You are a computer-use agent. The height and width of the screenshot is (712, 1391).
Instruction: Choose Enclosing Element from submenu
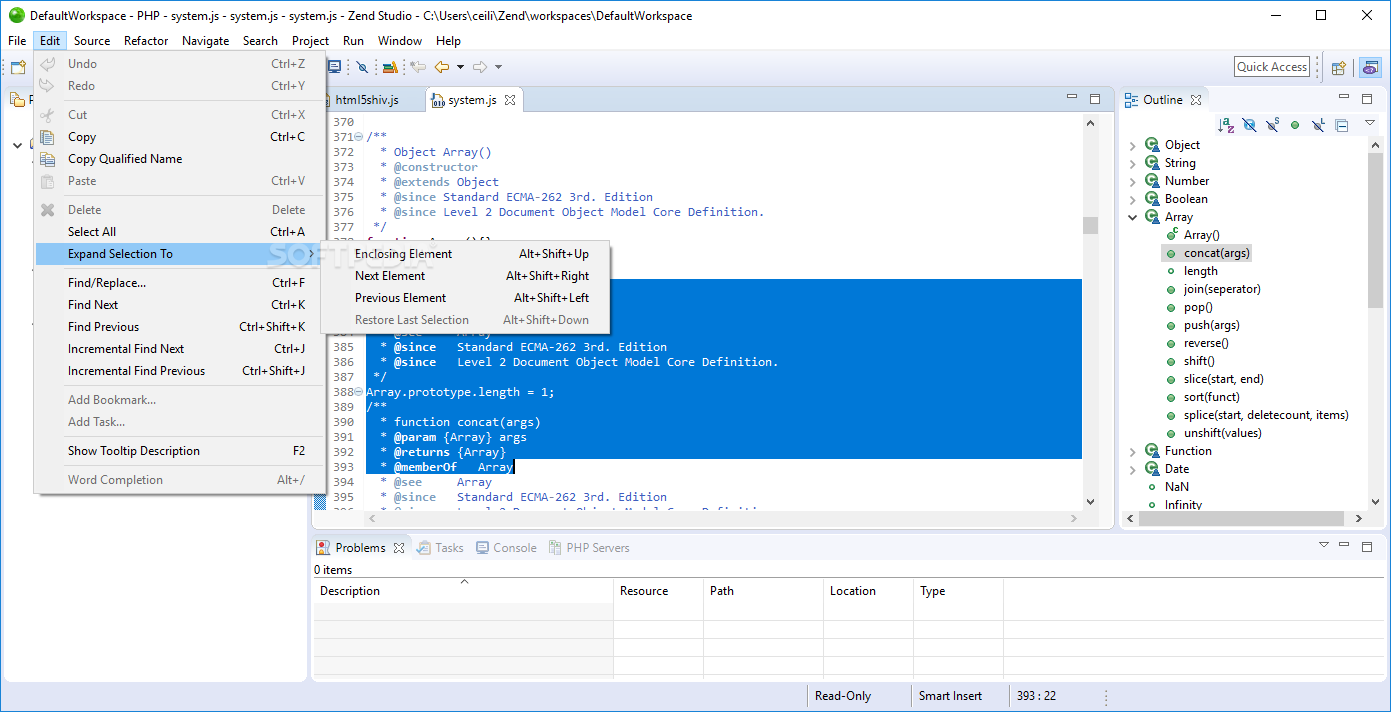coord(465,254)
